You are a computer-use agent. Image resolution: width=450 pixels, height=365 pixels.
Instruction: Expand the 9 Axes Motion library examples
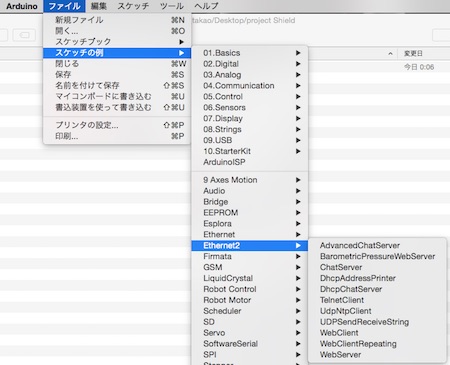tap(250, 180)
